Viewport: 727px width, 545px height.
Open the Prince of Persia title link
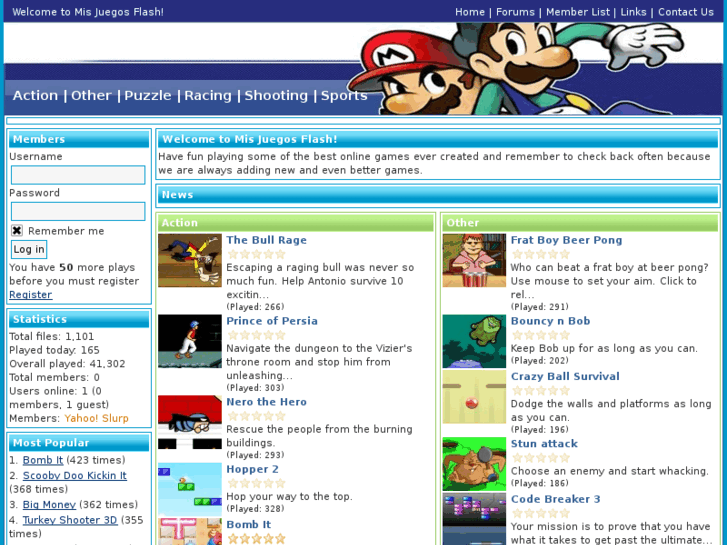point(272,321)
